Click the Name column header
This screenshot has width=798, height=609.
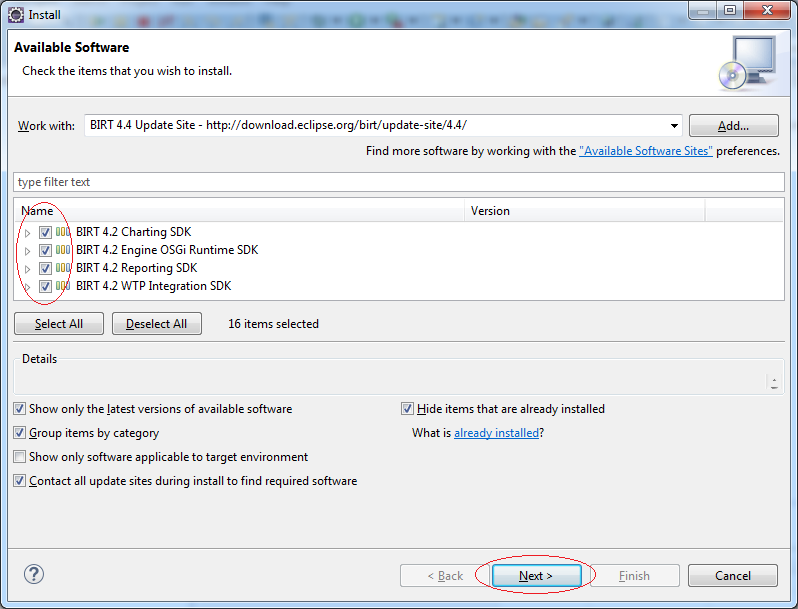239,211
